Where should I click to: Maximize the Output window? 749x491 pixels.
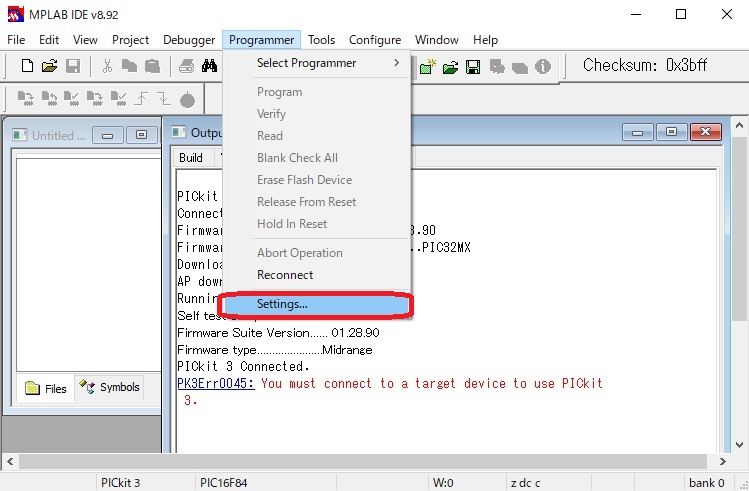(671, 132)
